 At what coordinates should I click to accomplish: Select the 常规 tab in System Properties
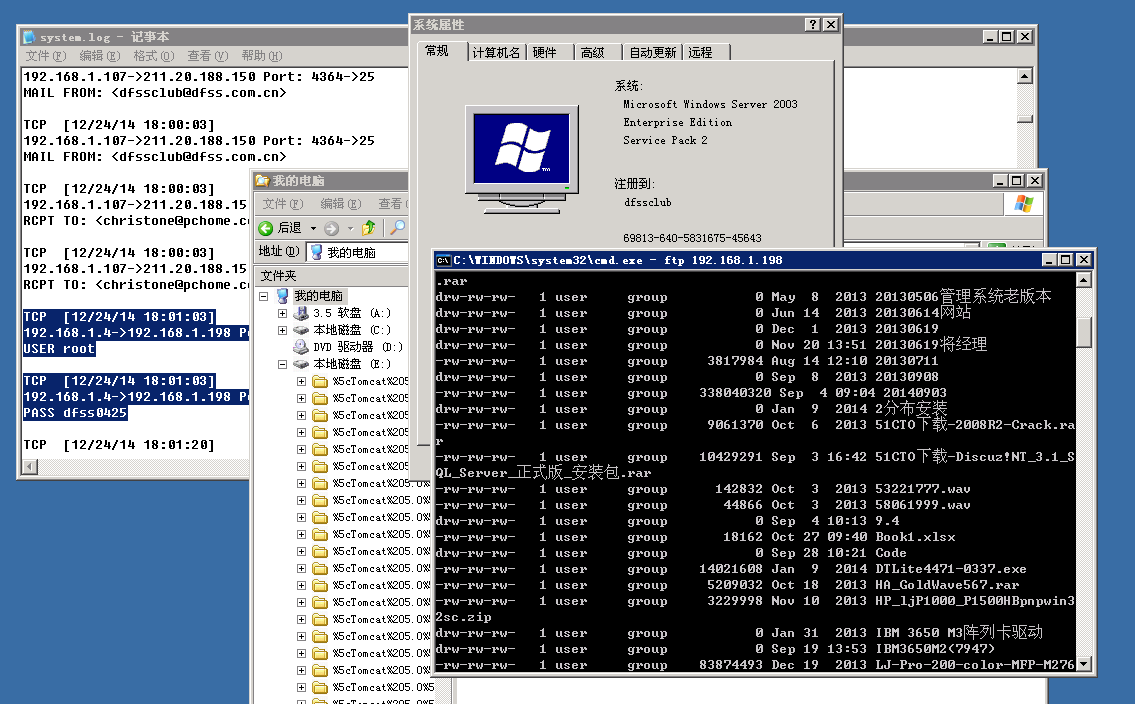tap(437, 51)
